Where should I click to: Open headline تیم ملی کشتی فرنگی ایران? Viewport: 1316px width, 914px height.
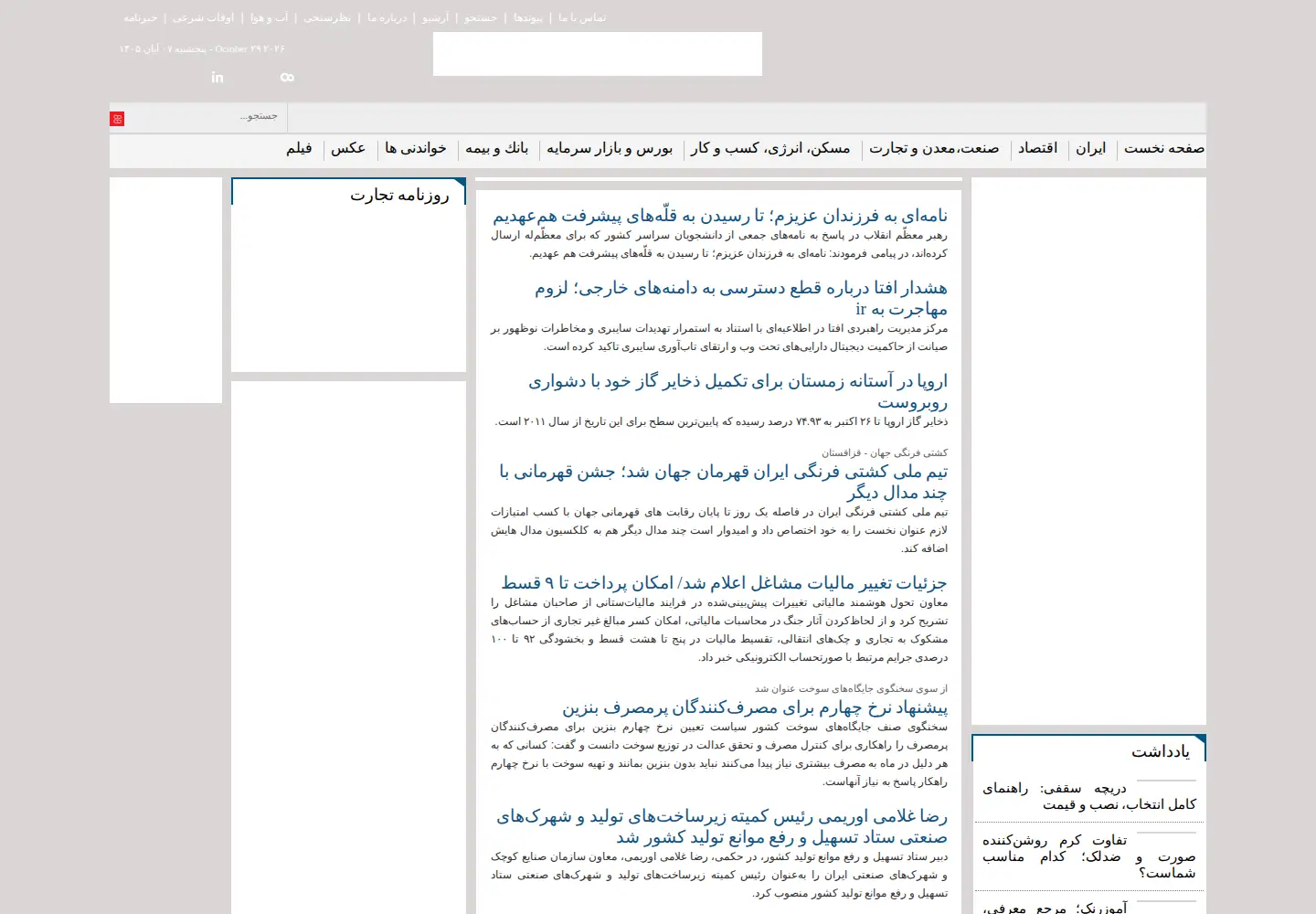coord(723,483)
